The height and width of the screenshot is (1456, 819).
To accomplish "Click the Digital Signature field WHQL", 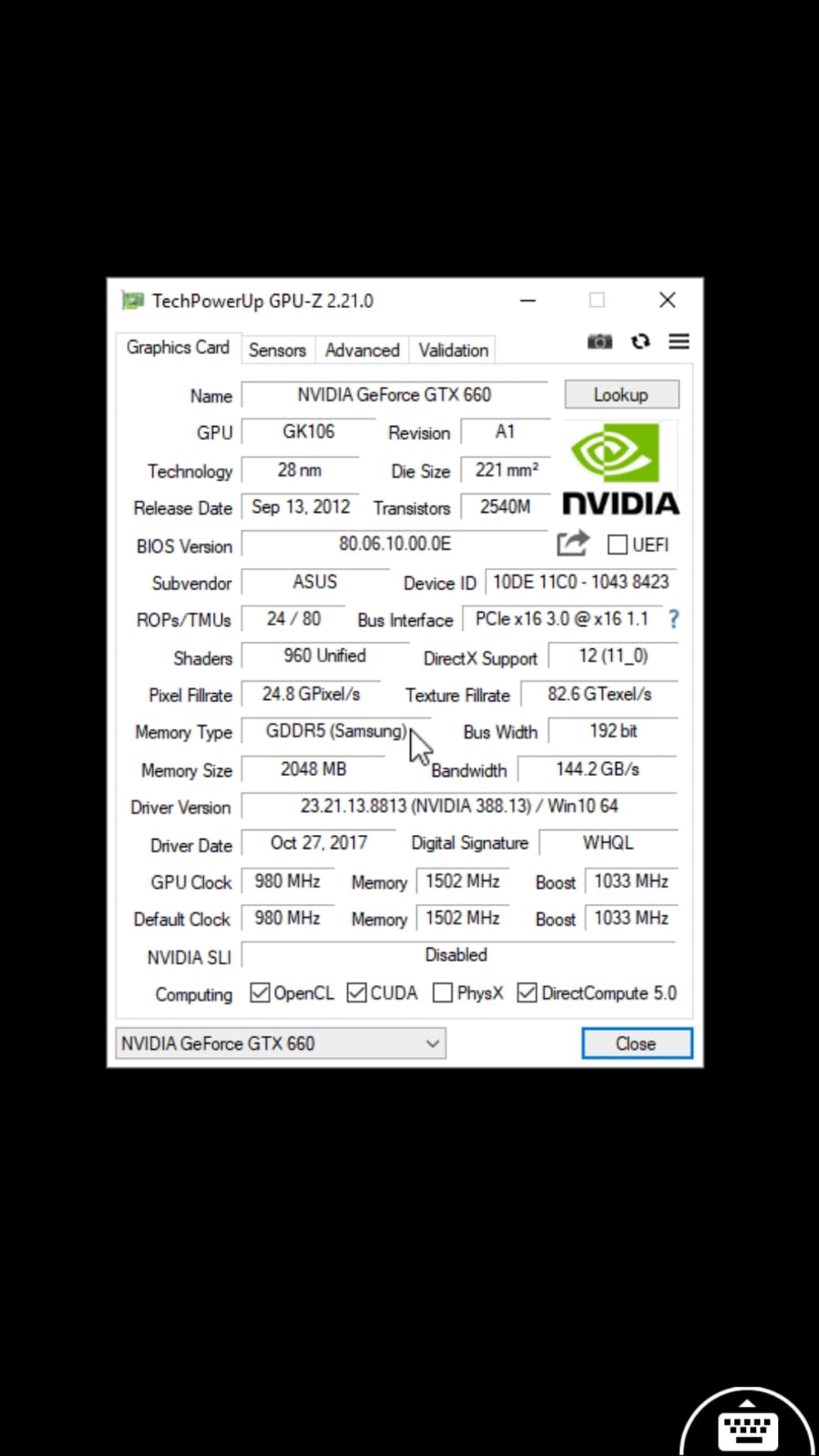I will point(609,843).
